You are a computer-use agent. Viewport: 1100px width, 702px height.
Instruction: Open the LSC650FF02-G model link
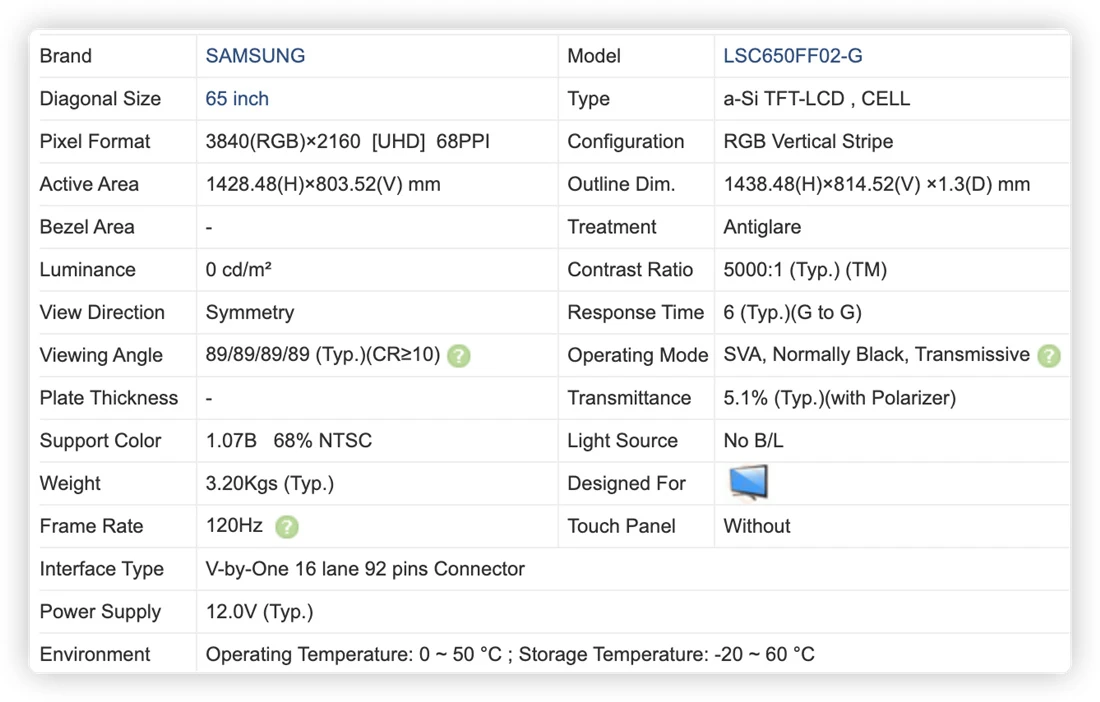[793, 56]
